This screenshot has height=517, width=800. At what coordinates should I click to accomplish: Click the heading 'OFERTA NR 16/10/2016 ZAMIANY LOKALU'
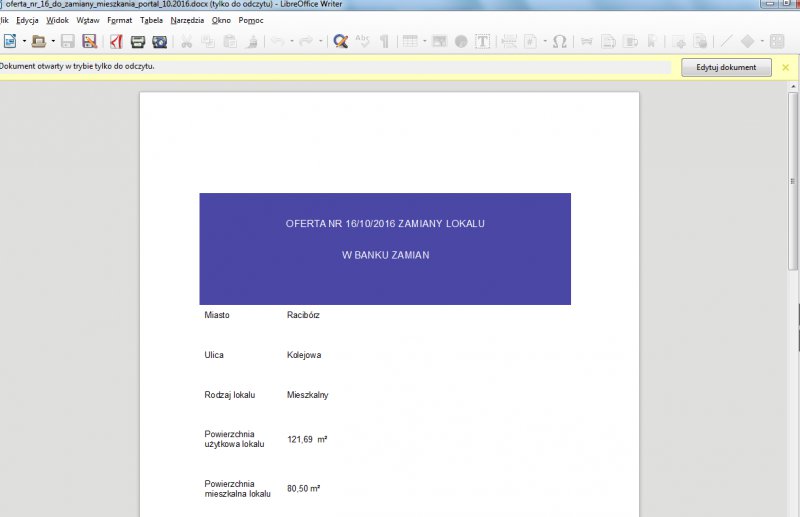click(385, 224)
